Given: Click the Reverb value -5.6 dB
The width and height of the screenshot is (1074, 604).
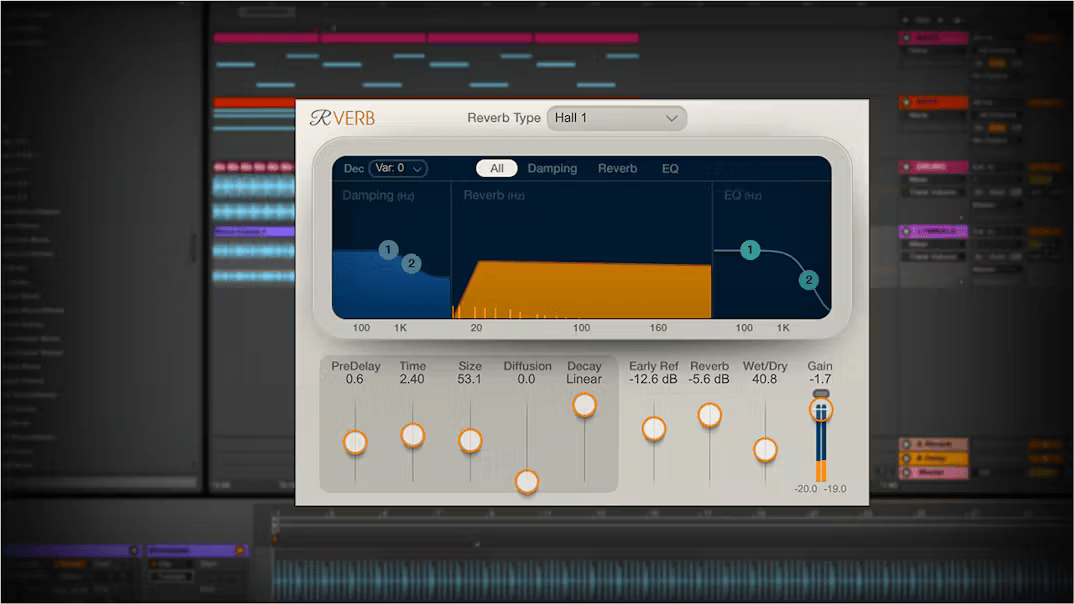Looking at the screenshot, I should [709, 379].
